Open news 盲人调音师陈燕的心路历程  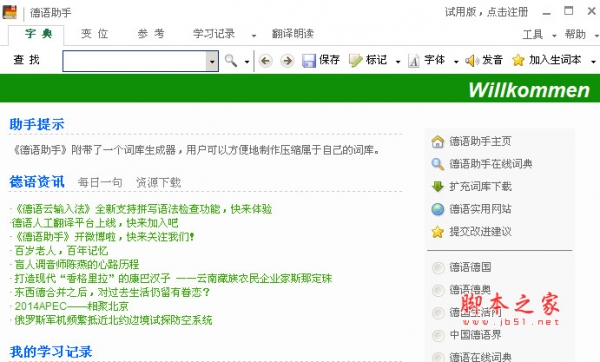pos(77,265)
